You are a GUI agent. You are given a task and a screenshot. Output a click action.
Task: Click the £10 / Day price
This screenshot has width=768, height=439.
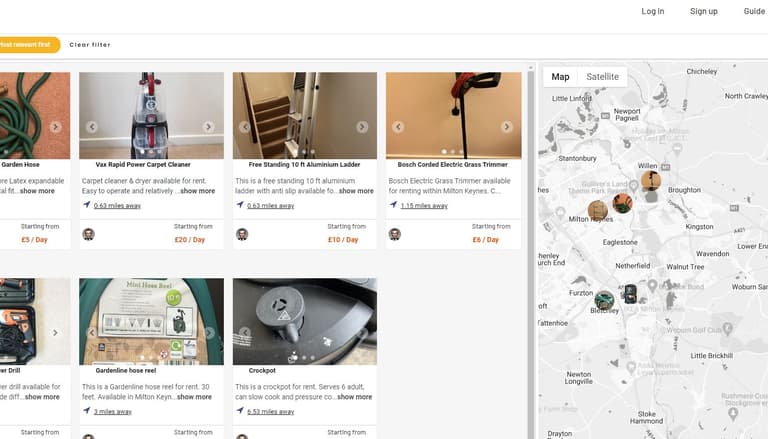[343, 240]
